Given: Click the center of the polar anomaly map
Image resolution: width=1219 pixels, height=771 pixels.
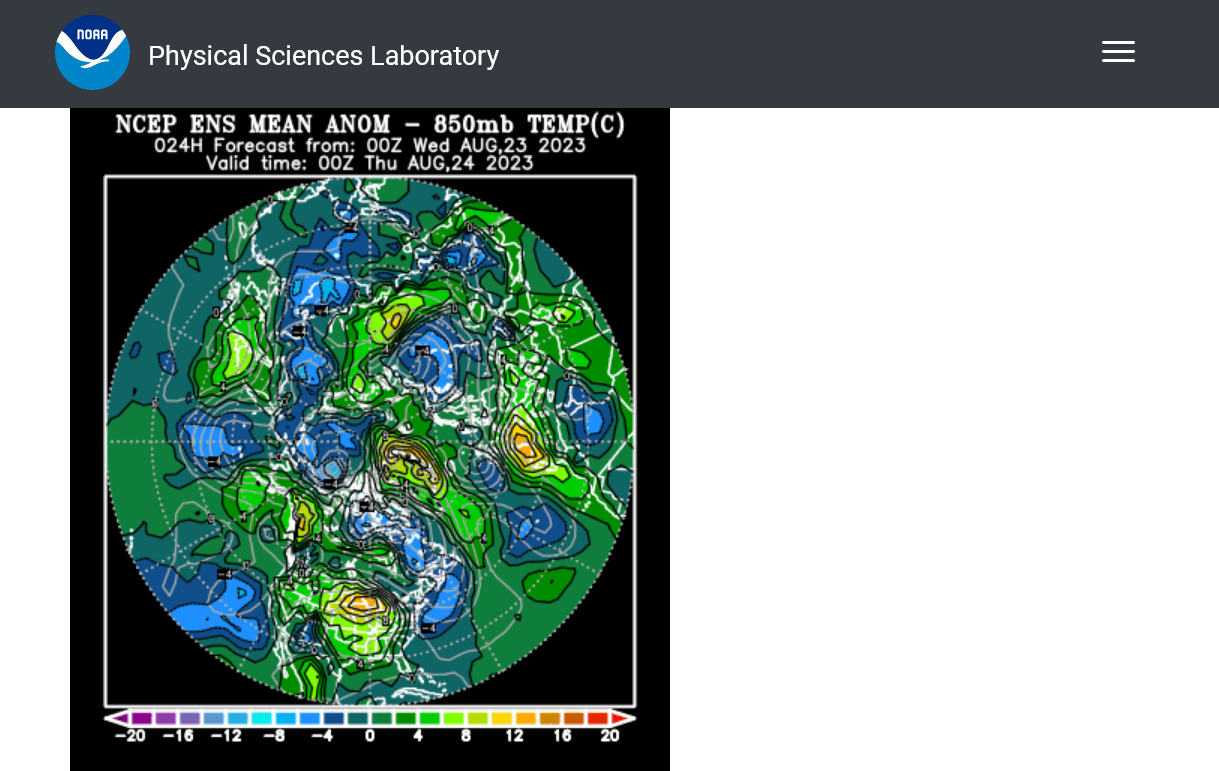Looking at the screenshot, I should point(370,442).
